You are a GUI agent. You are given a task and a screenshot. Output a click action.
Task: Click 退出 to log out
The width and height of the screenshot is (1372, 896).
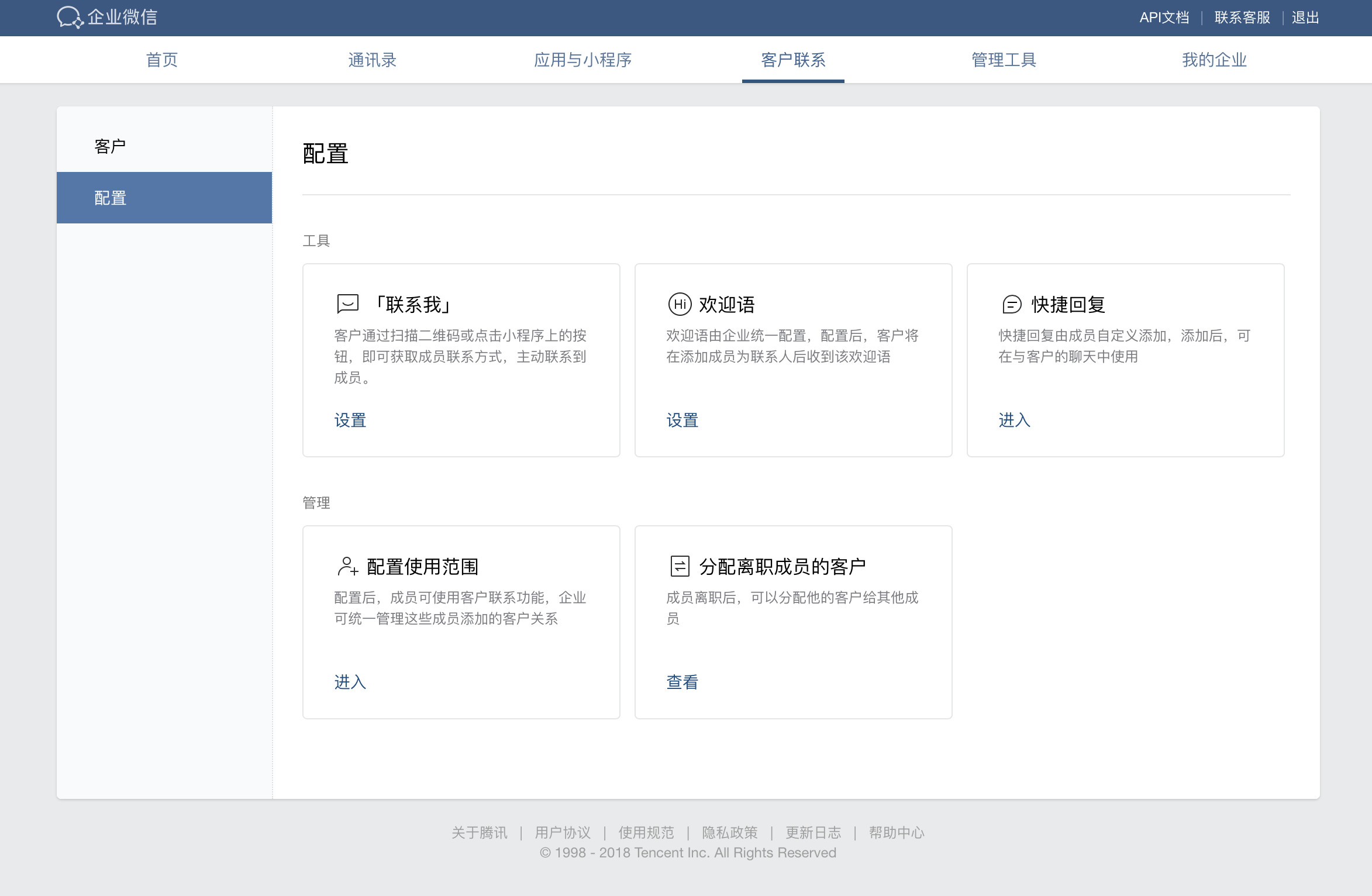(x=1305, y=18)
